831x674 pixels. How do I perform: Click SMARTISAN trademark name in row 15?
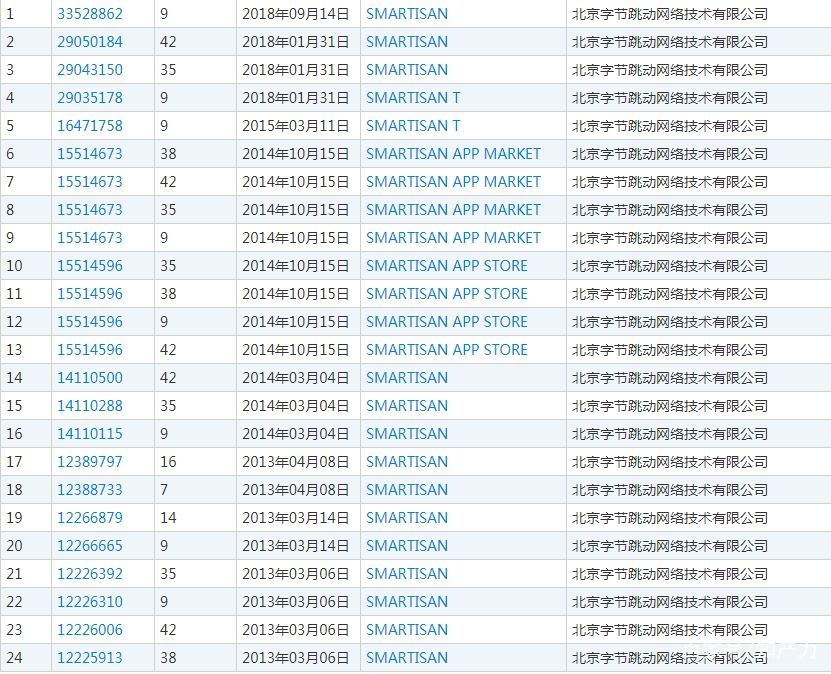pyautogui.click(x=407, y=406)
